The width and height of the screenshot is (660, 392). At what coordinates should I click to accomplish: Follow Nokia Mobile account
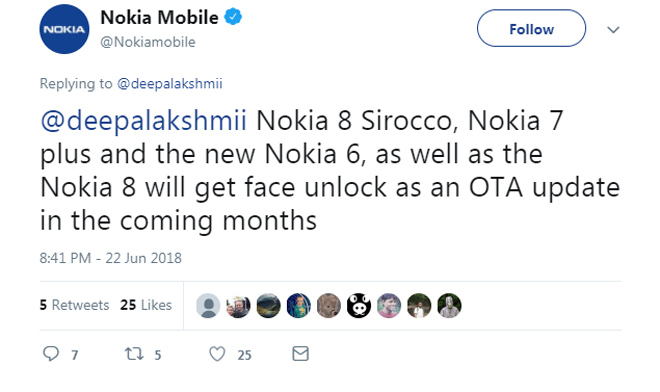point(531,29)
